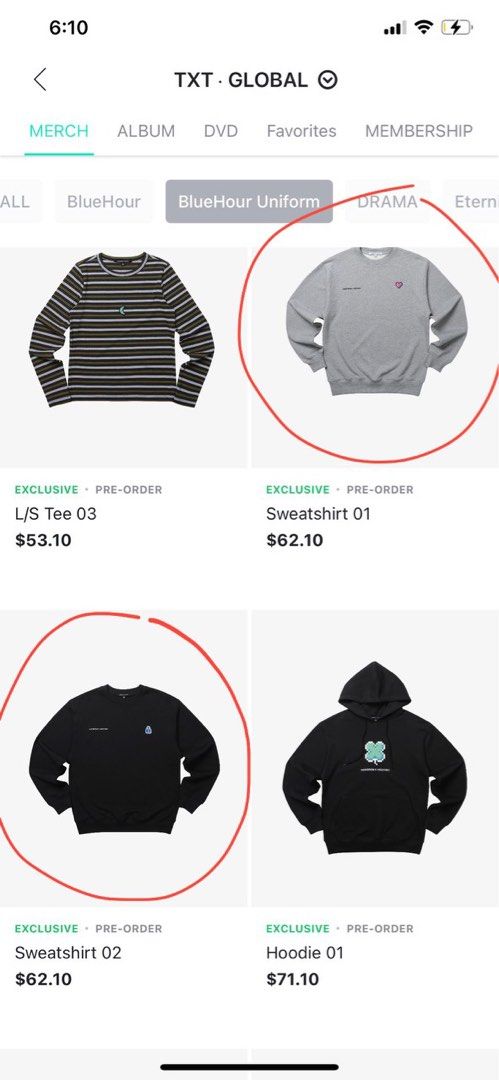Switch to the ALBUM tab
The height and width of the screenshot is (1080, 499).
click(x=146, y=131)
